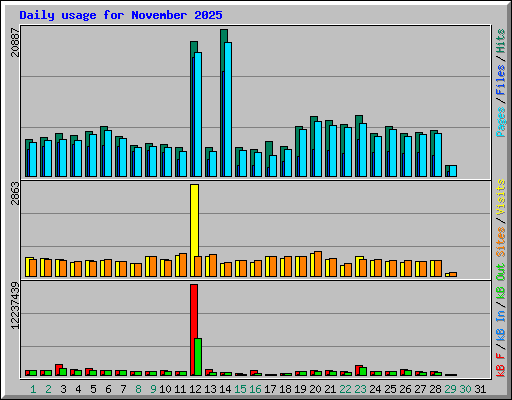This screenshot has height=400, width=512.
Task: Click the 2863 visits axis value
Action: point(15,193)
